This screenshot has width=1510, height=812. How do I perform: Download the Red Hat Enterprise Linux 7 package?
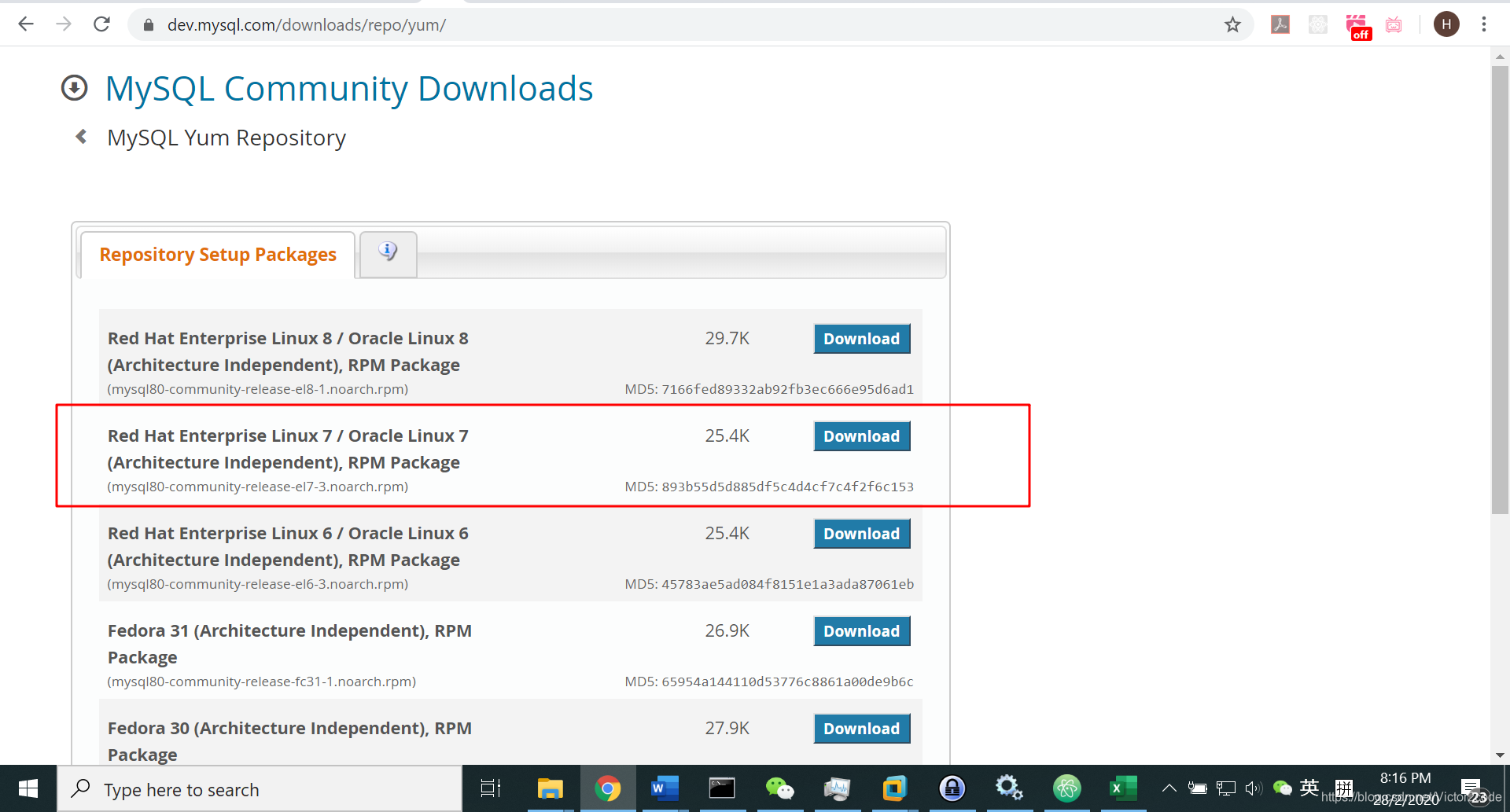pos(862,436)
